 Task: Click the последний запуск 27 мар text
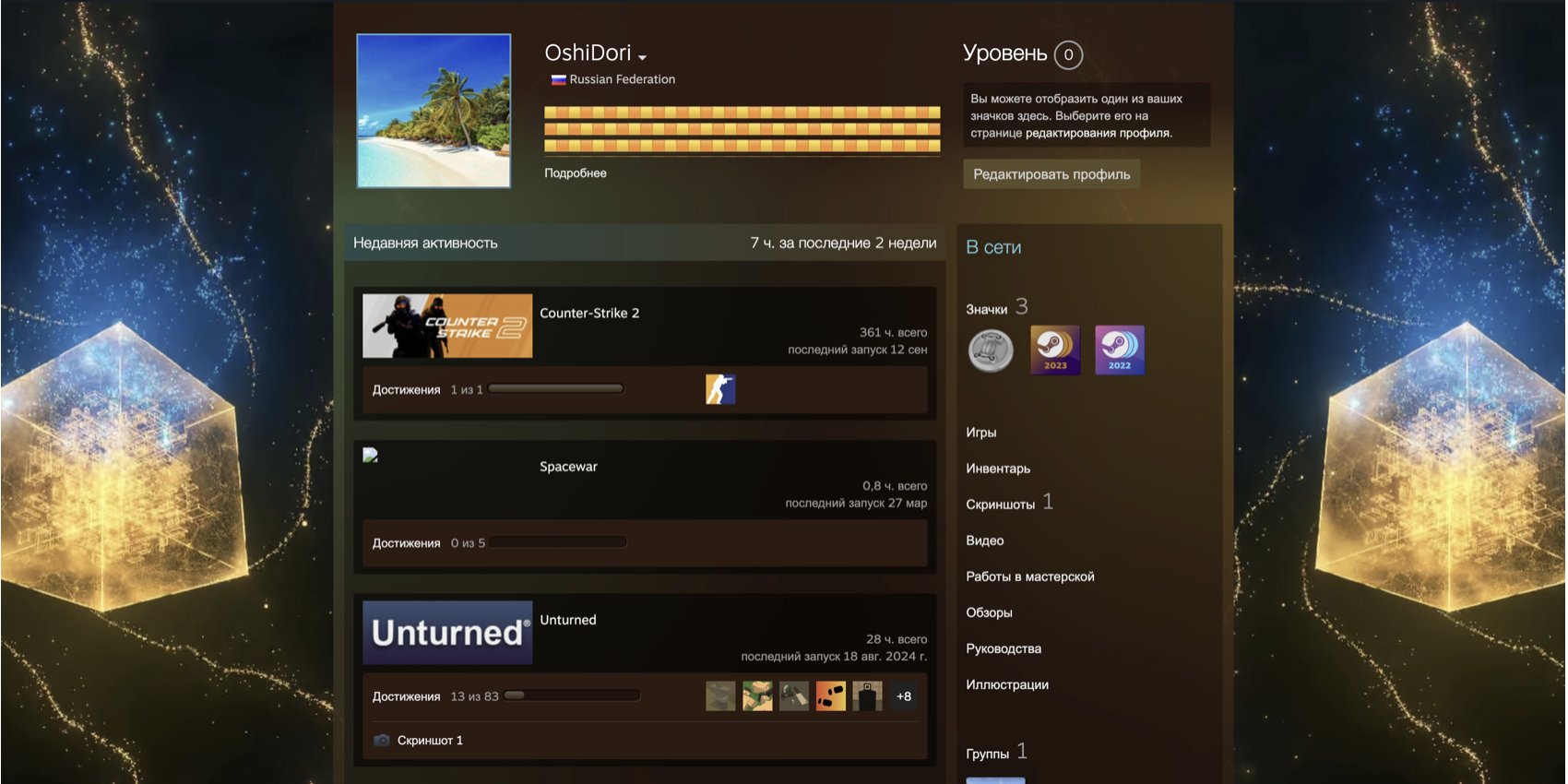click(x=856, y=503)
